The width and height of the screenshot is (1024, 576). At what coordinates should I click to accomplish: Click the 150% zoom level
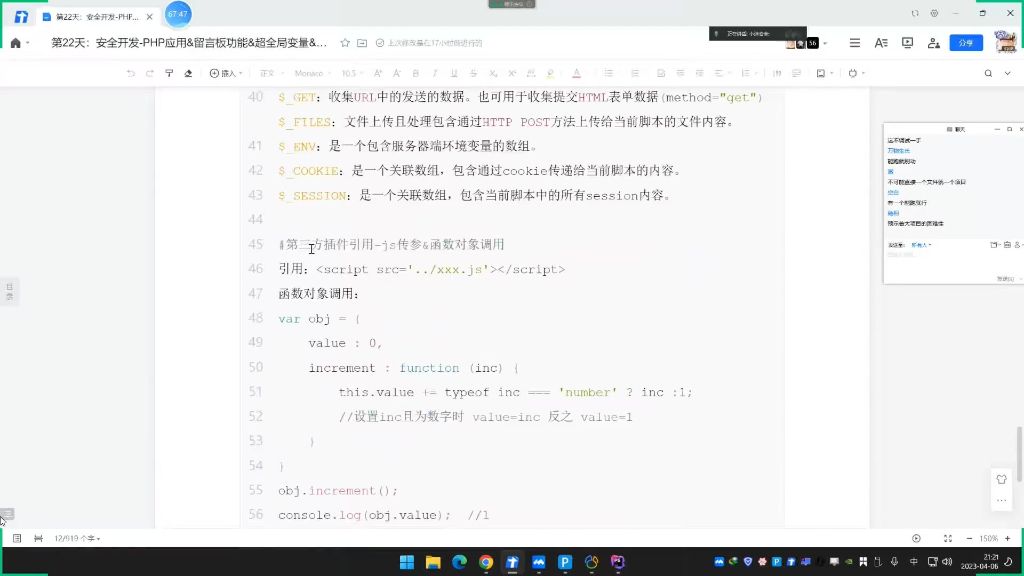click(x=988, y=538)
